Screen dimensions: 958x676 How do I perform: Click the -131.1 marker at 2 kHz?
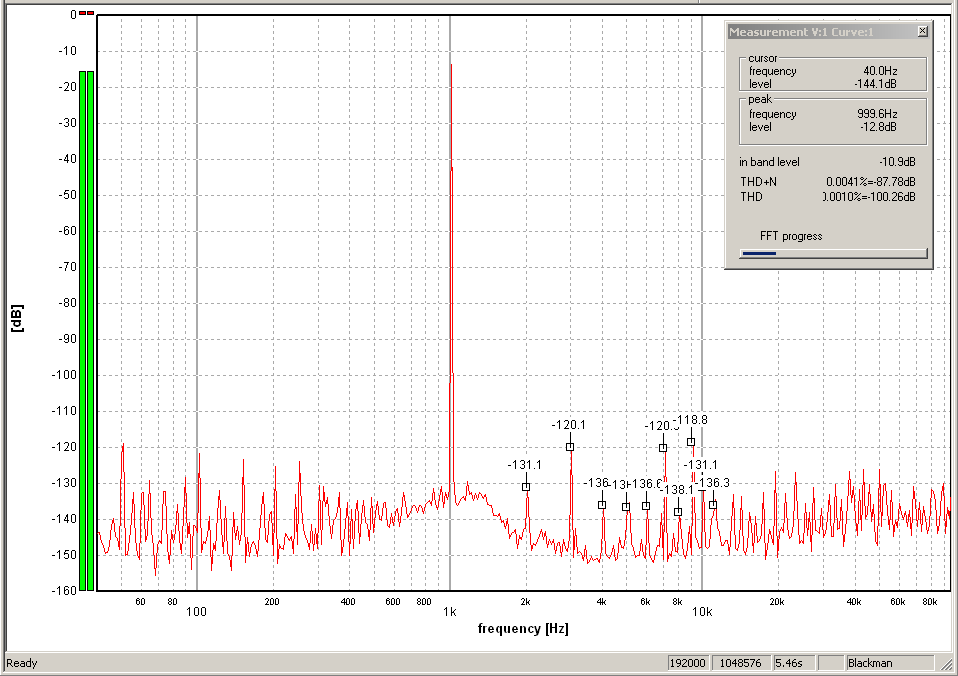pos(526,487)
